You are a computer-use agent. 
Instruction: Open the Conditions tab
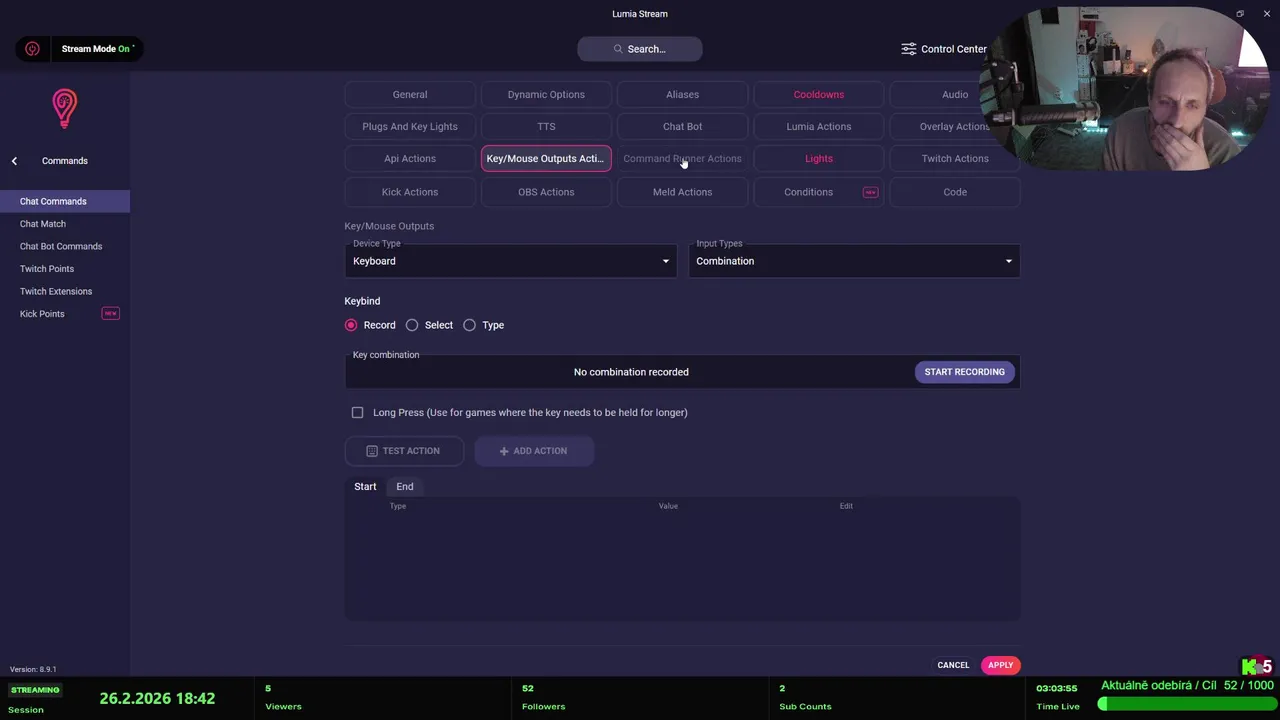tap(819, 192)
